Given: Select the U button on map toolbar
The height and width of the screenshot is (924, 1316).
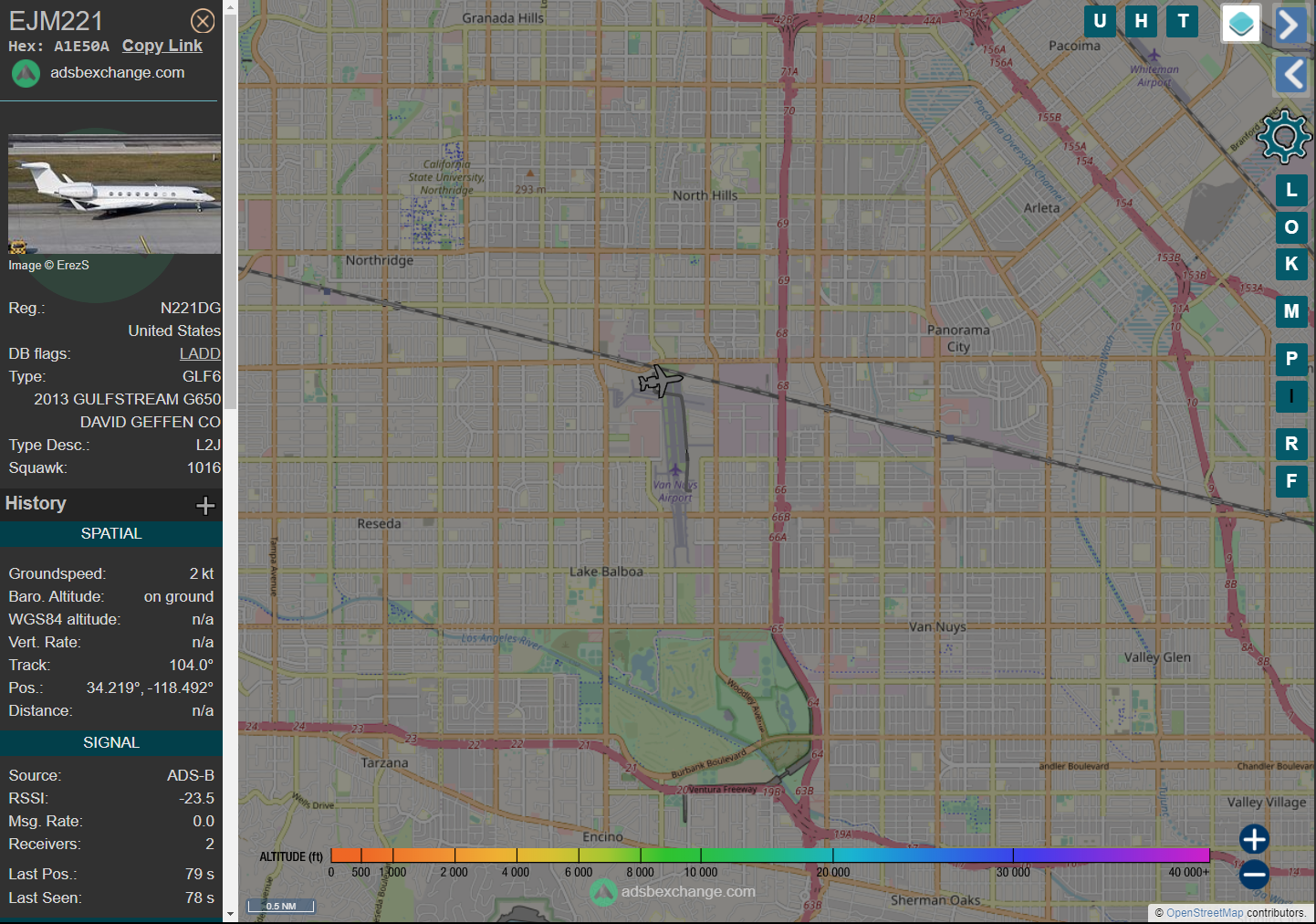Looking at the screenshot, I should point(1100,21).
